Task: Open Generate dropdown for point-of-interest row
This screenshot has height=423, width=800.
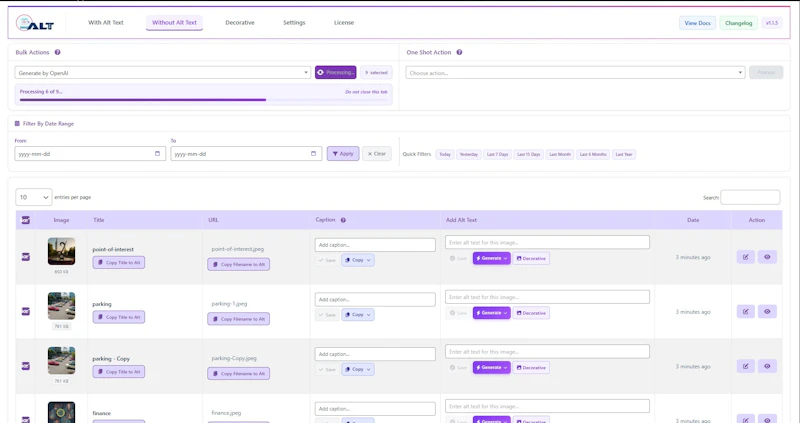Action: coord(491,258)
